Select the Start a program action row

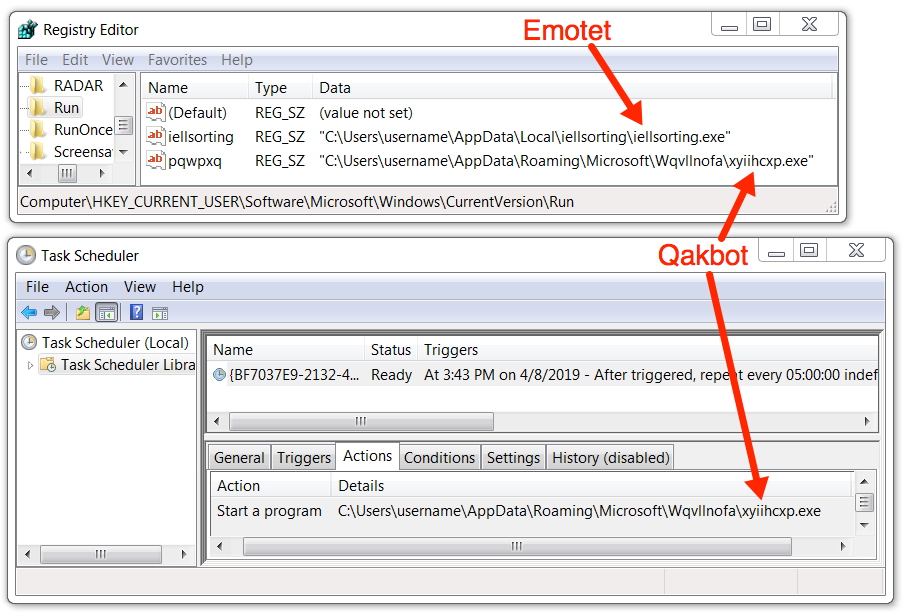[x=532, y=511]
